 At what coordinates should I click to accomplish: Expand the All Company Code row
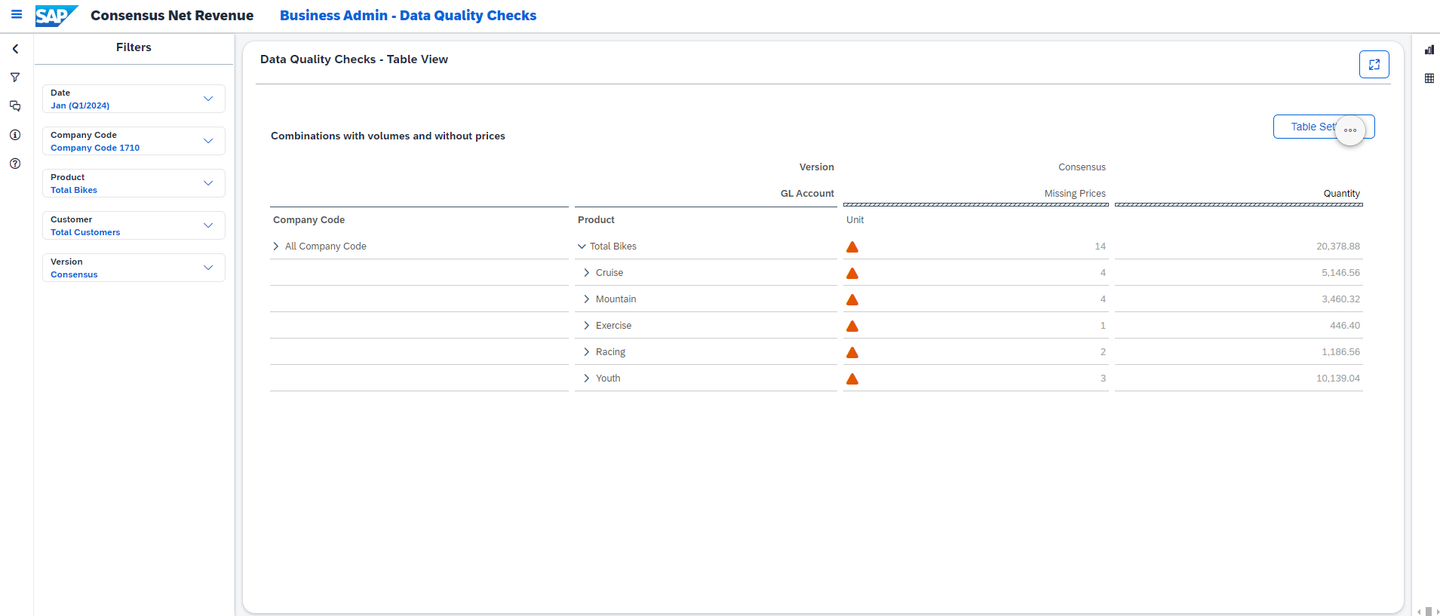click(277, 246)
